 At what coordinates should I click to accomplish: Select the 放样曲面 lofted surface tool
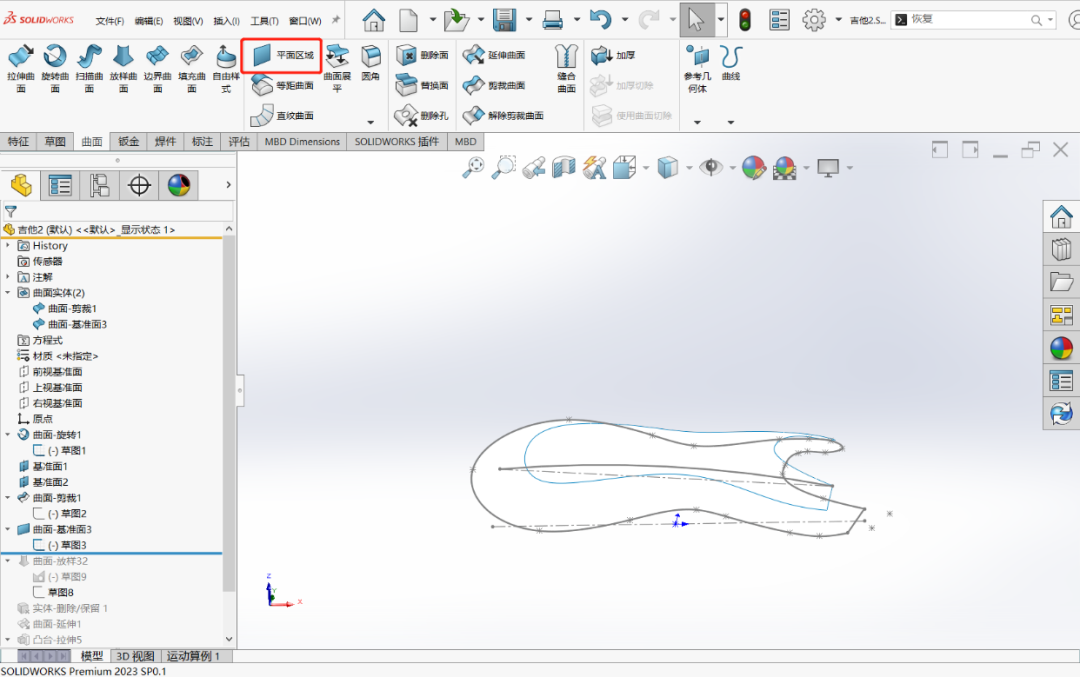123,68
